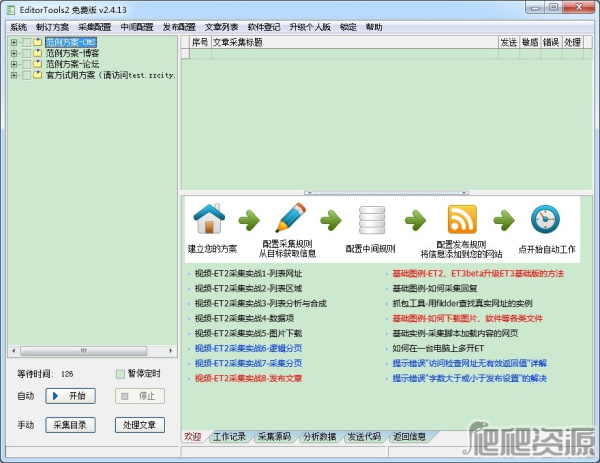Viewport: 600px width, 463px height.
Task: Open the 文章列表 menu
Action: click(222, 27)
